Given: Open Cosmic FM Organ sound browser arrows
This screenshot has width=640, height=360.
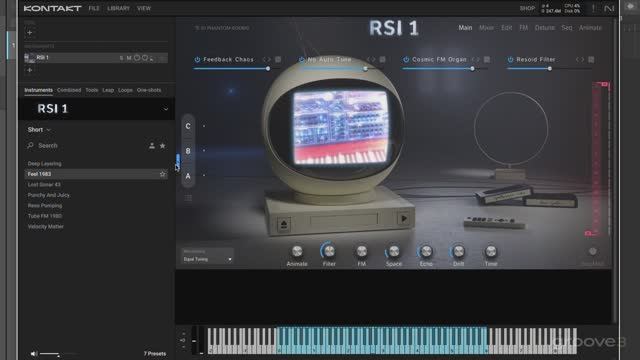Looking at the screenshot, I should point(476,60).
